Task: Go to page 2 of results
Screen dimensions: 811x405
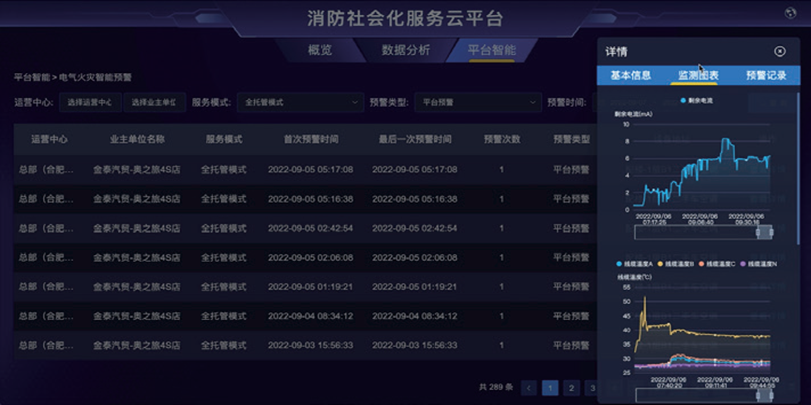Action: point(570,388)
